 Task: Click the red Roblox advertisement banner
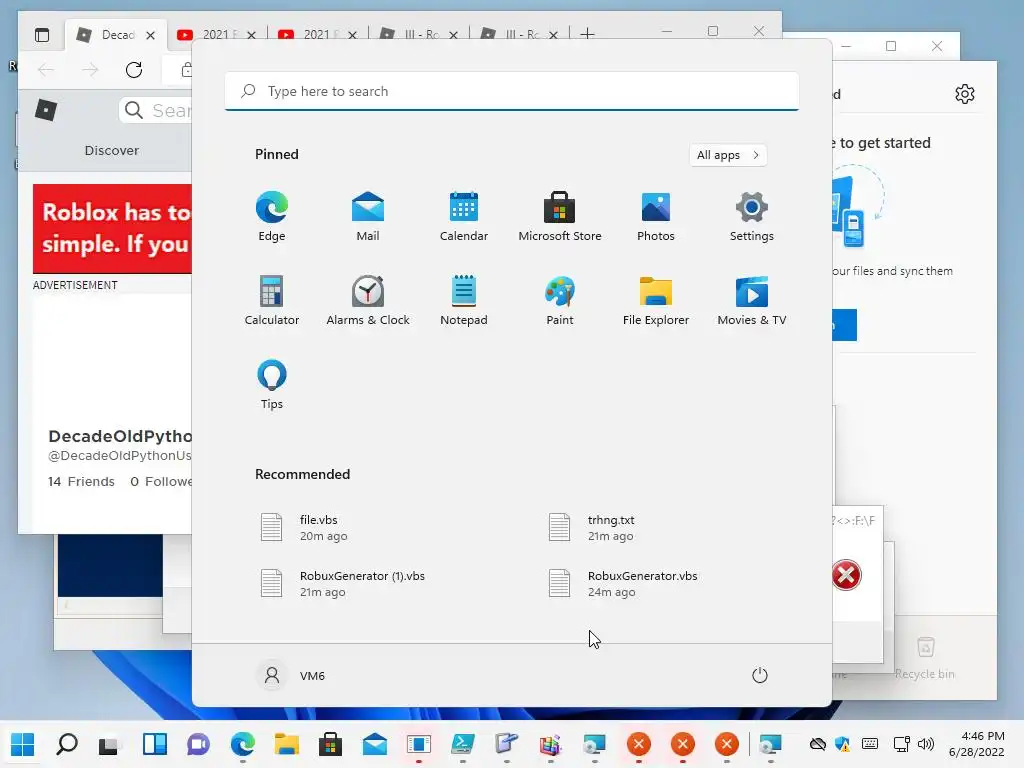tap(112, 229)
